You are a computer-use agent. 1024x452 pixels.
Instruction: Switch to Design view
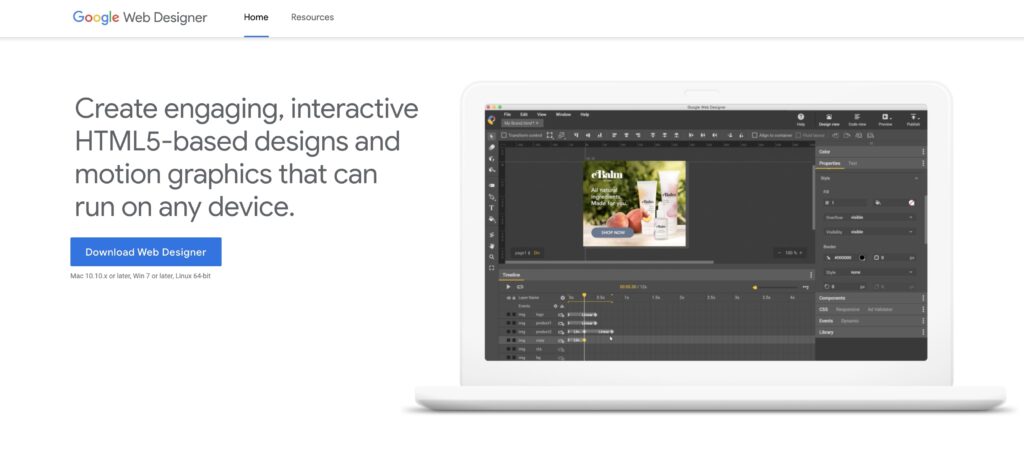click(829, 118)
